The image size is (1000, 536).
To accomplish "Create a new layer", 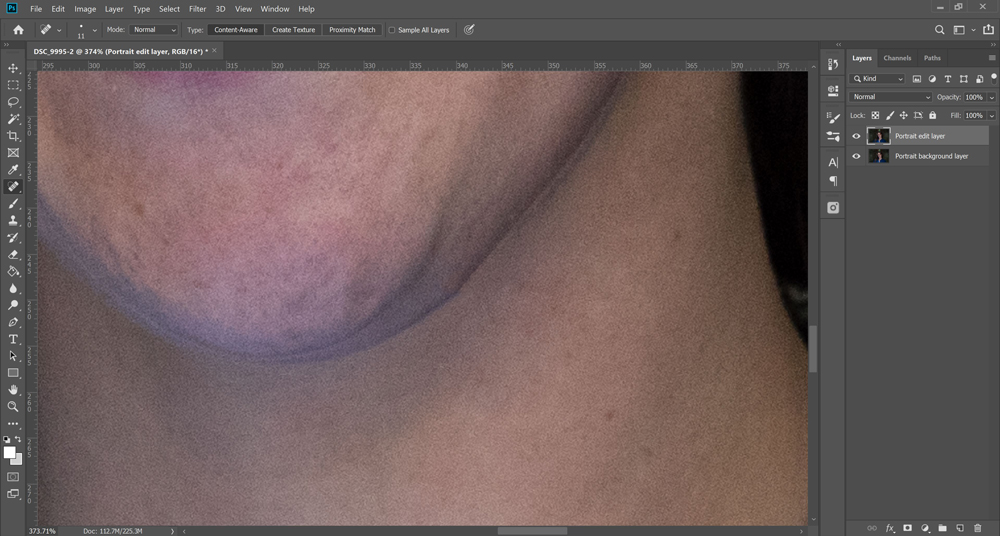I will click(x=960, y=528).
